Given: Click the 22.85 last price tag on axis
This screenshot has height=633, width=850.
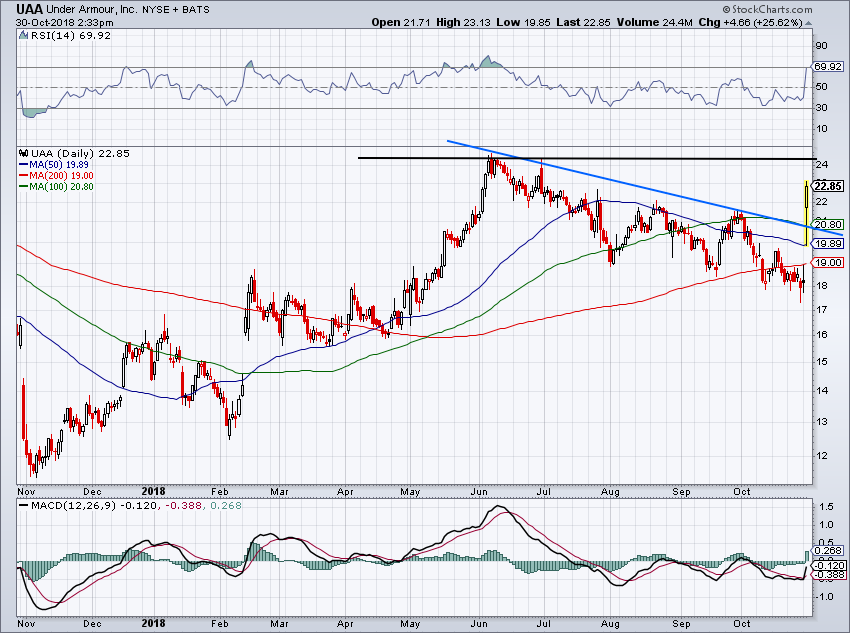Looking at the screenshot, I should tap(828, 186).
